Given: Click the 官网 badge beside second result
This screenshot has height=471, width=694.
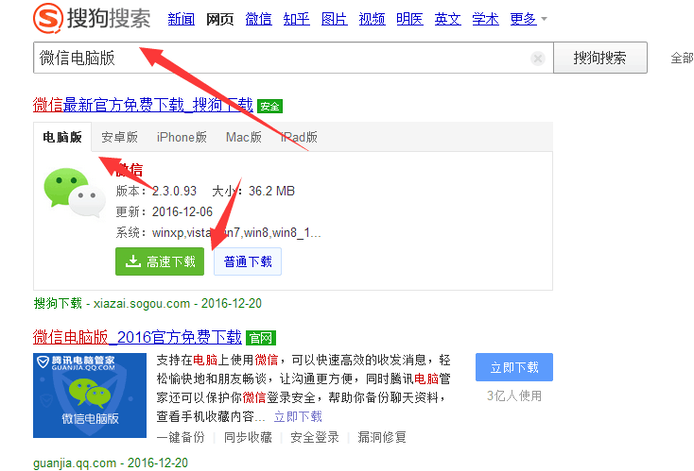Looking at the screenshot, I should pyautogui.click(x=260, y=337).
